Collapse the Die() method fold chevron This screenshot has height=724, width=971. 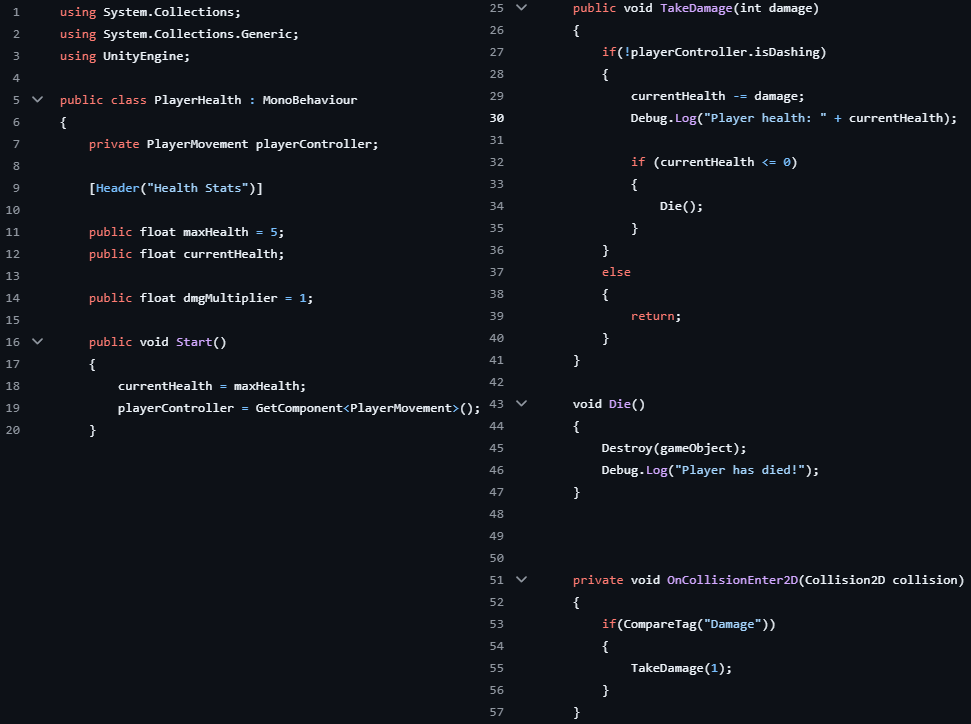[521, 403]
